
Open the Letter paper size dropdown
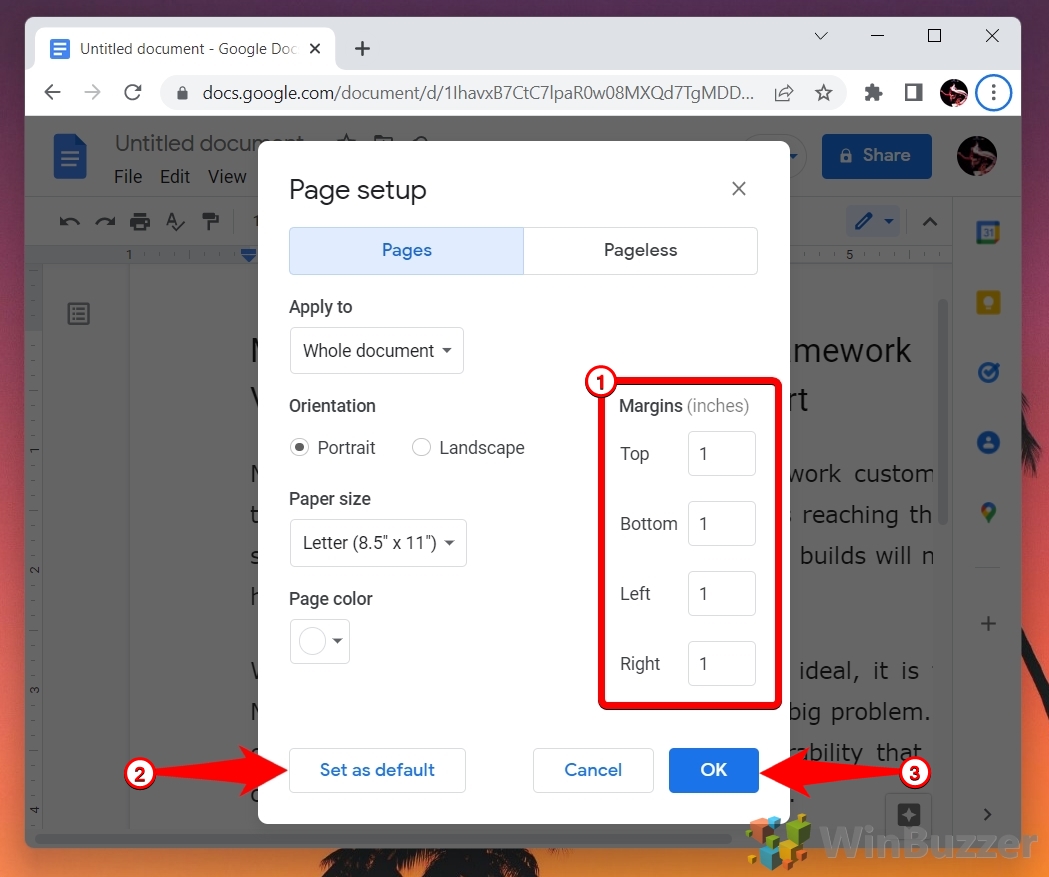click(378, 543)
